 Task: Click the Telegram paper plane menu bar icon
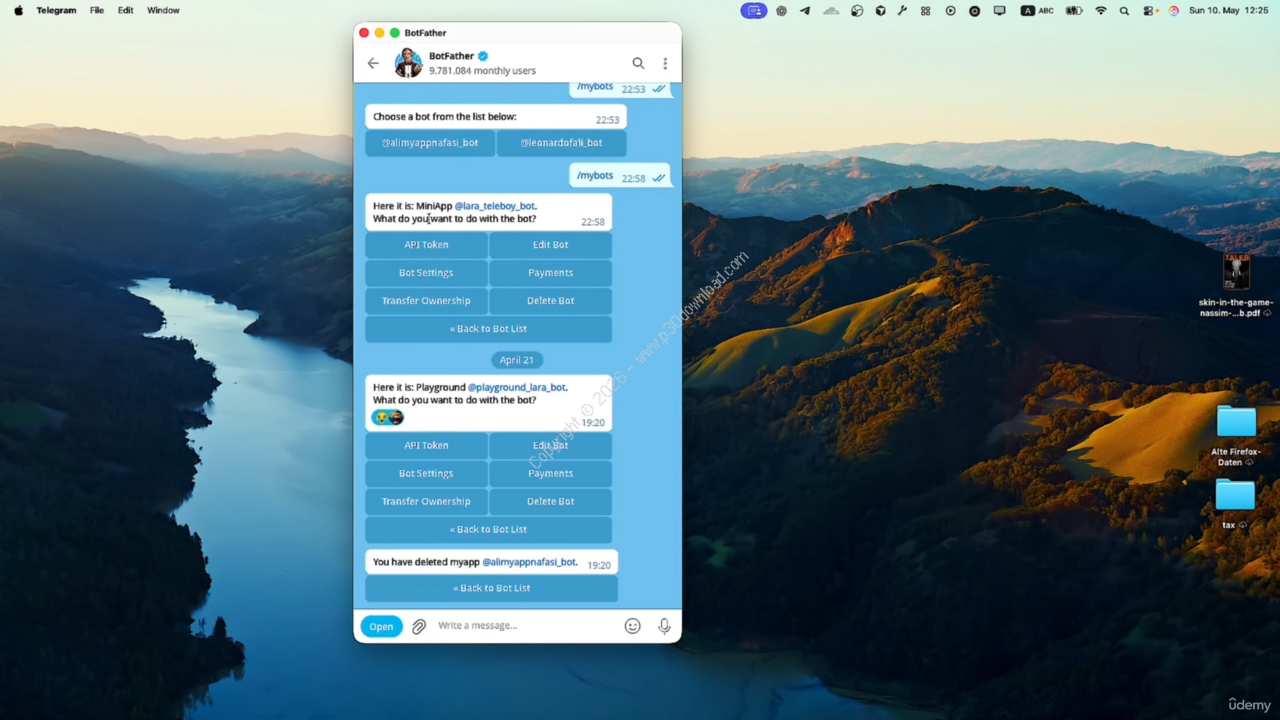(805, 11)
